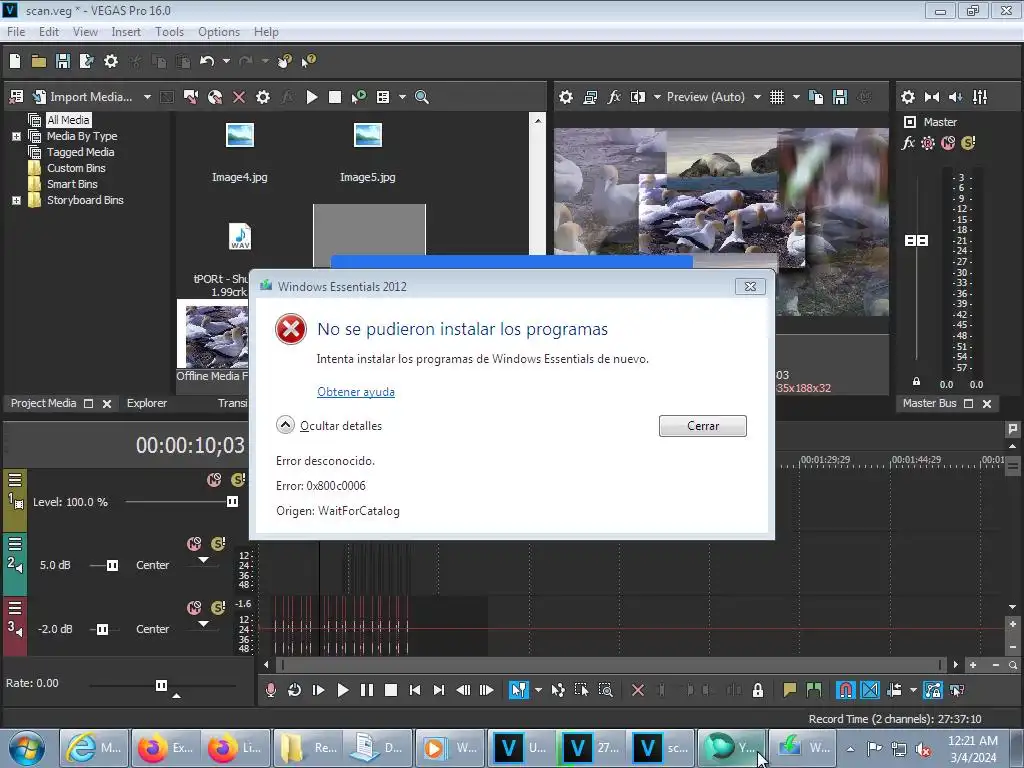
Task: Open the Import Media dropdown arrow
Action: pos(147,97)
